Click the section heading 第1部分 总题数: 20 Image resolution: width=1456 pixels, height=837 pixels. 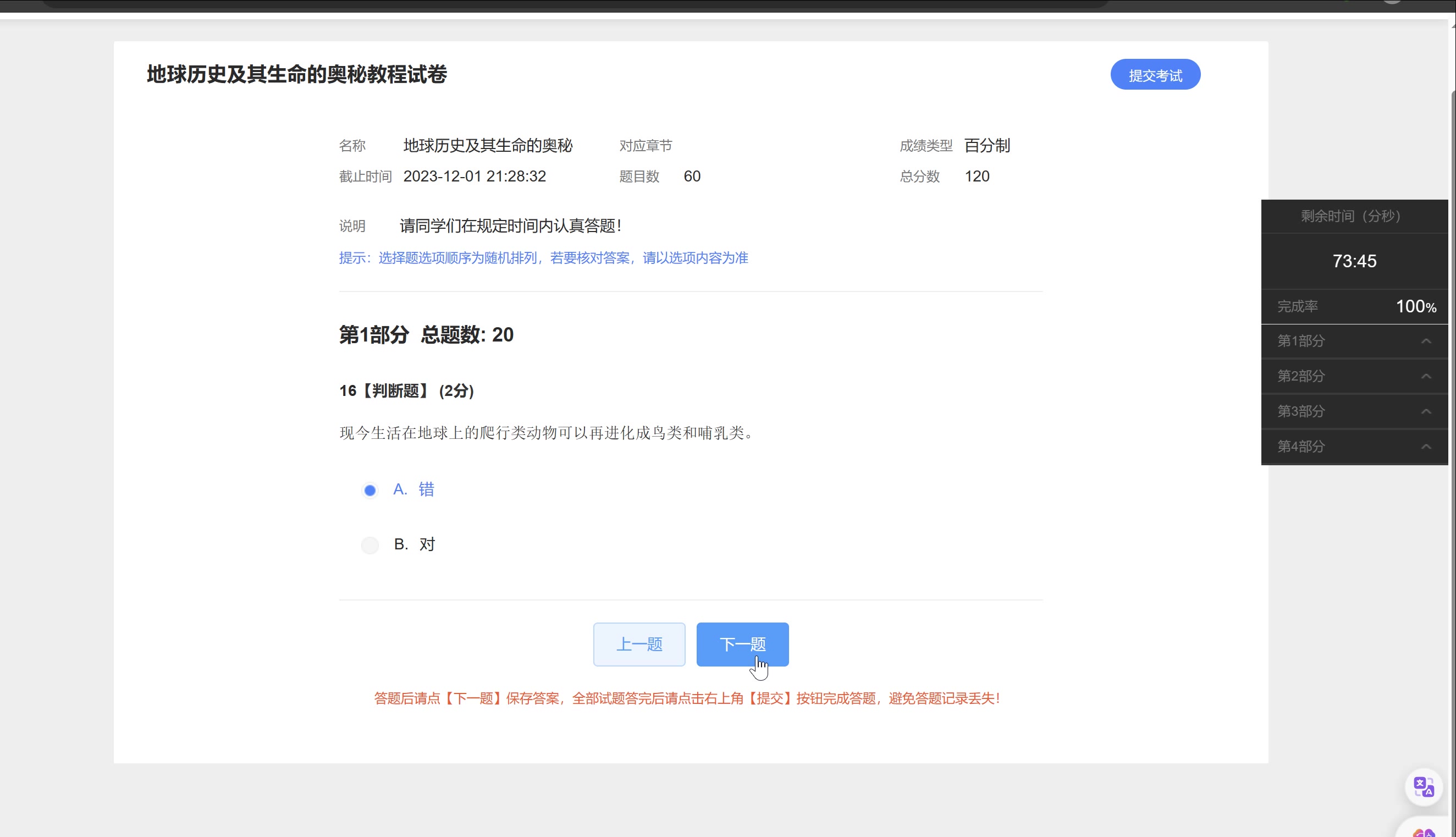[426, 334]
